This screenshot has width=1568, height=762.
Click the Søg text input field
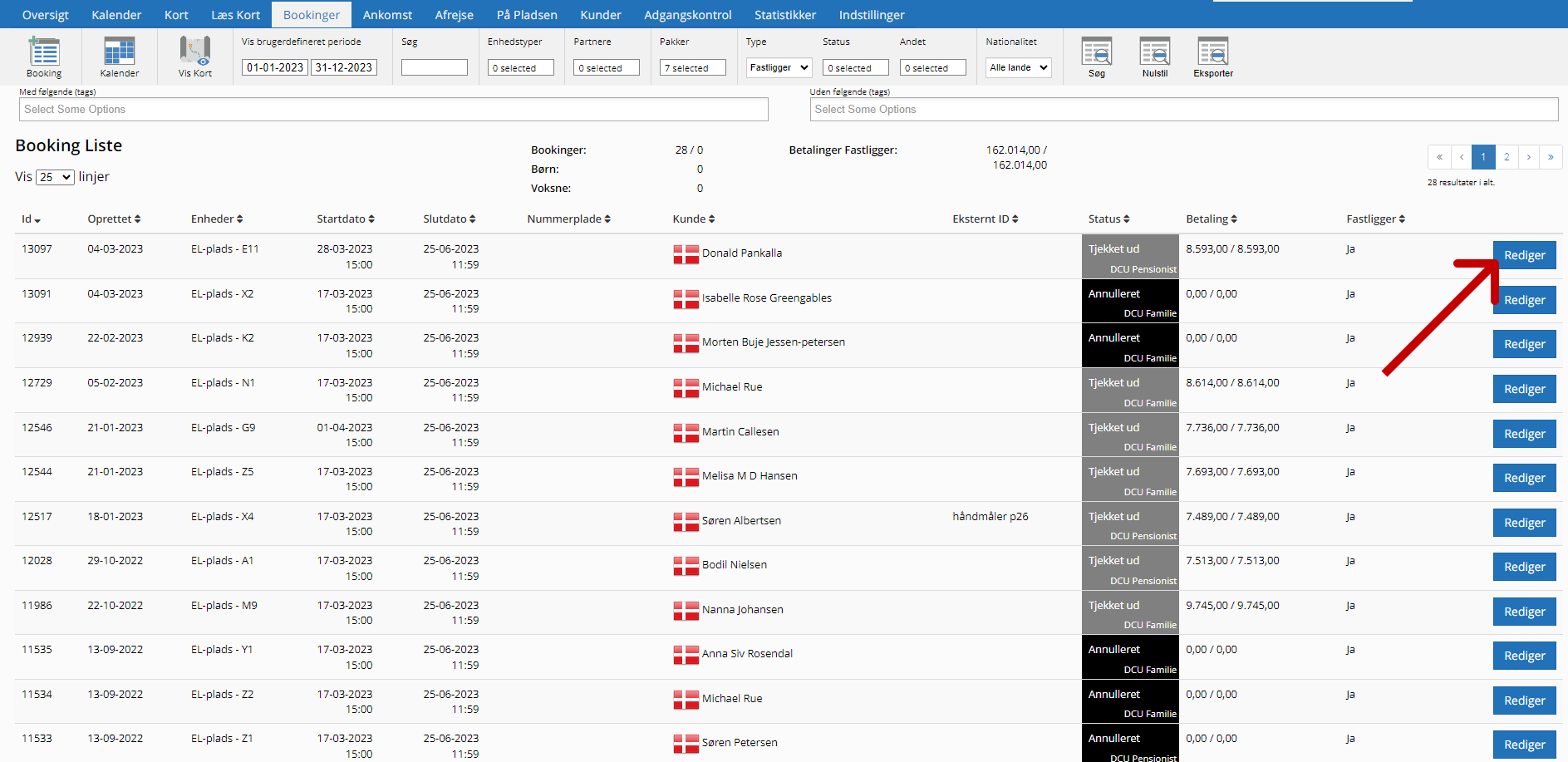click(434, 68)
